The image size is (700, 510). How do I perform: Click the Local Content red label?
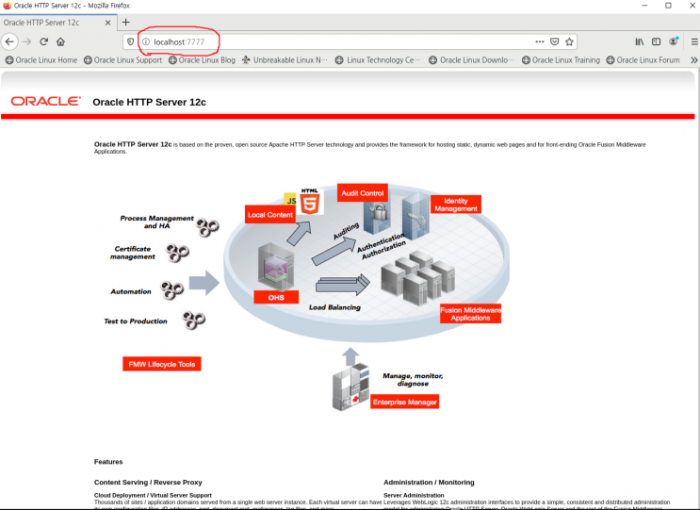[x=270, y=214]
